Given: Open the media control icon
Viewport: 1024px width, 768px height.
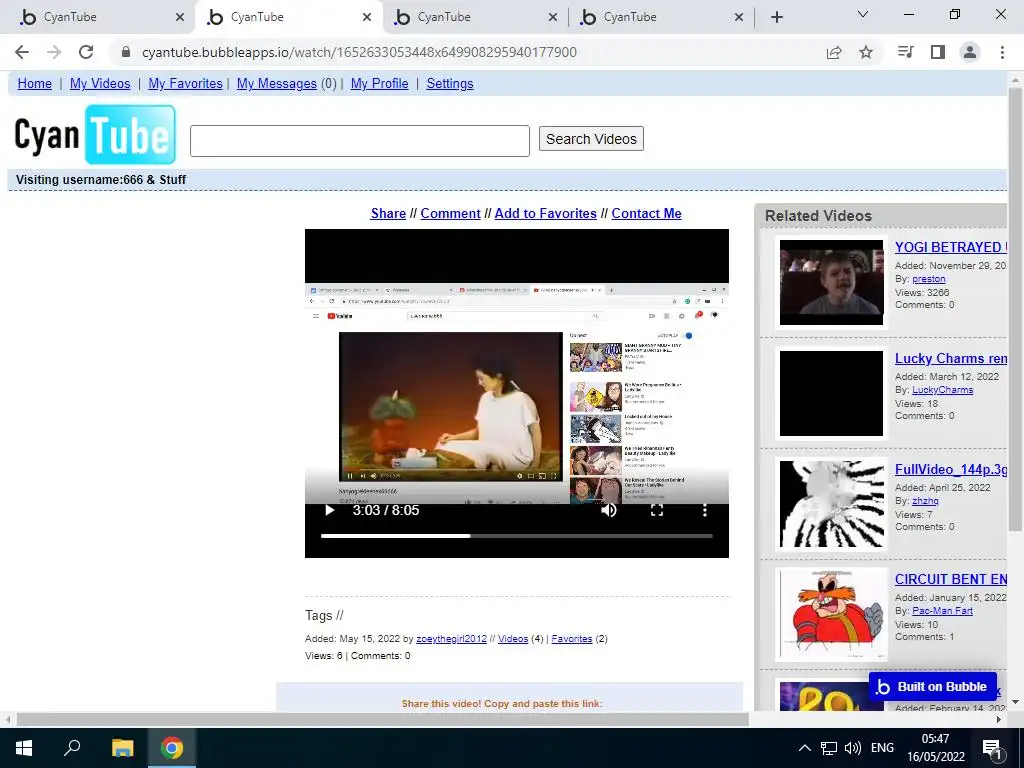Looking at the screenshot, I should 906,52.
